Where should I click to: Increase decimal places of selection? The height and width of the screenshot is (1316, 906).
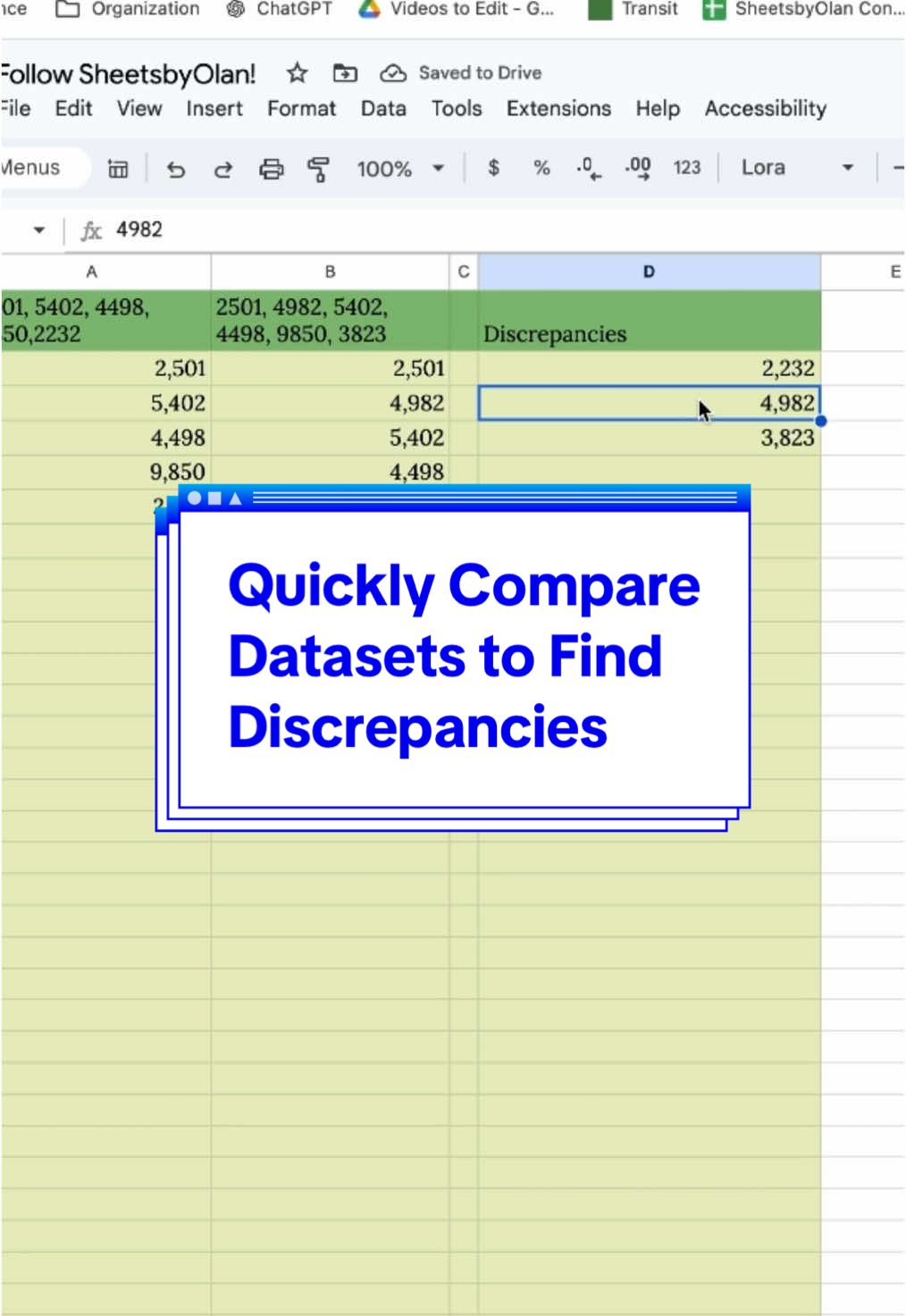click(638, 167)
